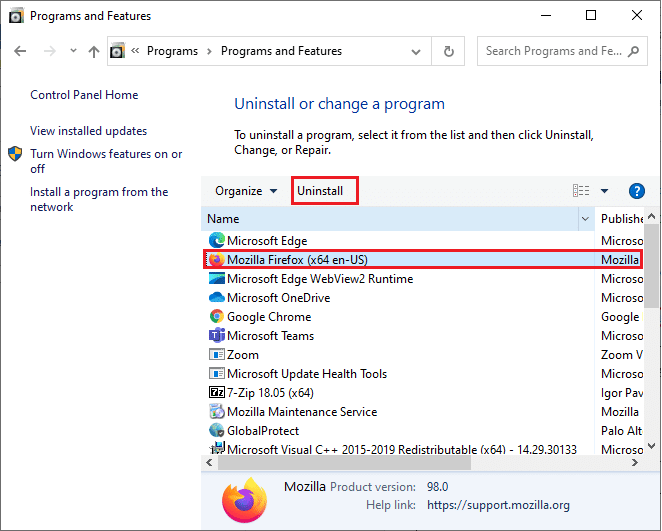Open the support.mozilla.org help link
This screenshot has height=531, width=662.
498,505
